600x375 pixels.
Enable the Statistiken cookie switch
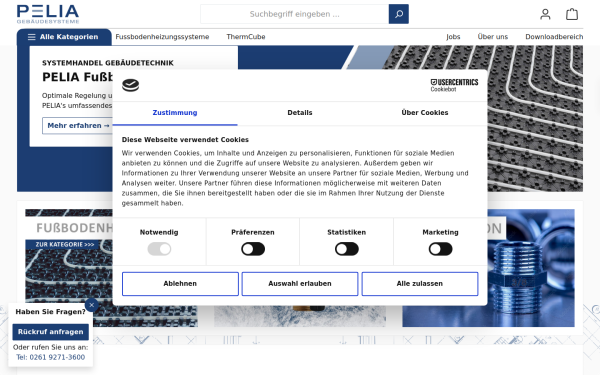point(347,249)
